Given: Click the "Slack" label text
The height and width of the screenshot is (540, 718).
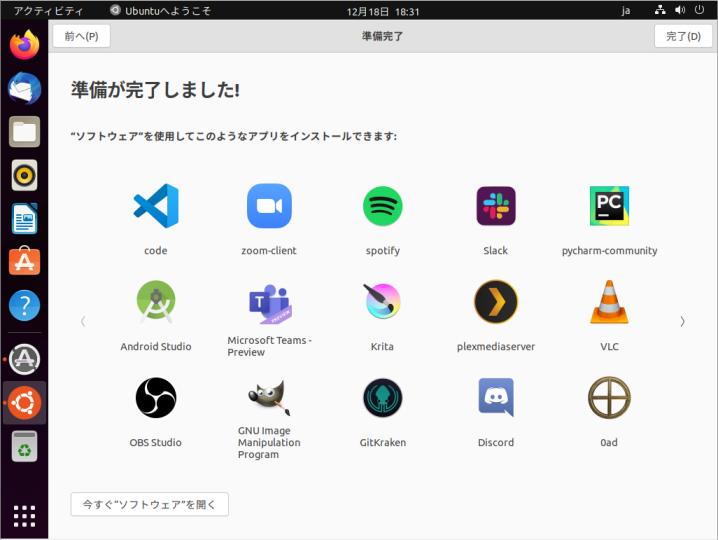Looking at the screenshot, I should pos(496,251).
